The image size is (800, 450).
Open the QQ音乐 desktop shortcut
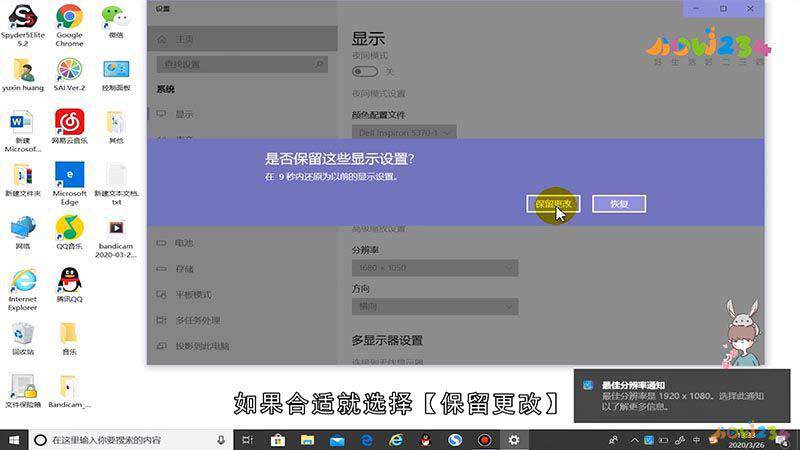pyautogui.click(x=69, y=233)
